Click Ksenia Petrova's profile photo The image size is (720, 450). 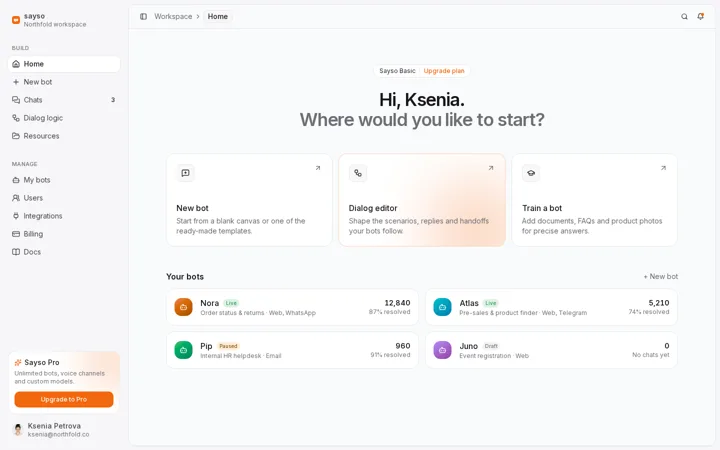click(18, 430)
